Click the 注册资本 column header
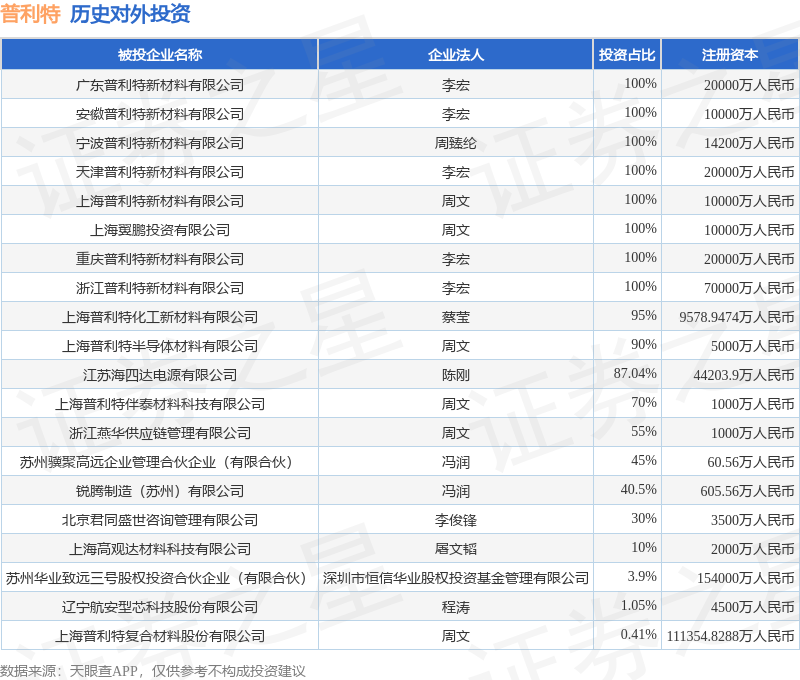Screen dimensions: 800x680 pos(730,55)
